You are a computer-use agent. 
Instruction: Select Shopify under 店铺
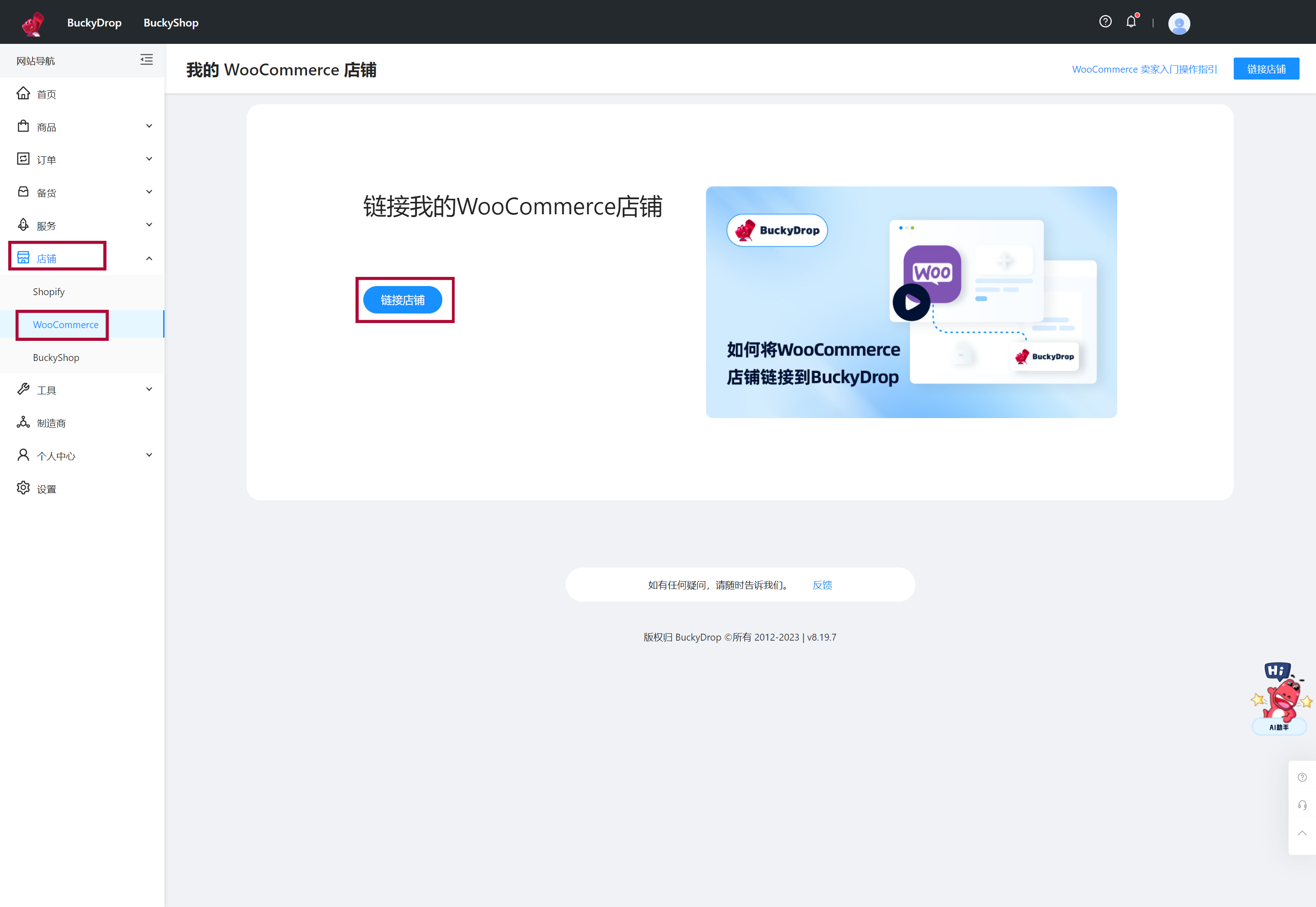point(82,292)
